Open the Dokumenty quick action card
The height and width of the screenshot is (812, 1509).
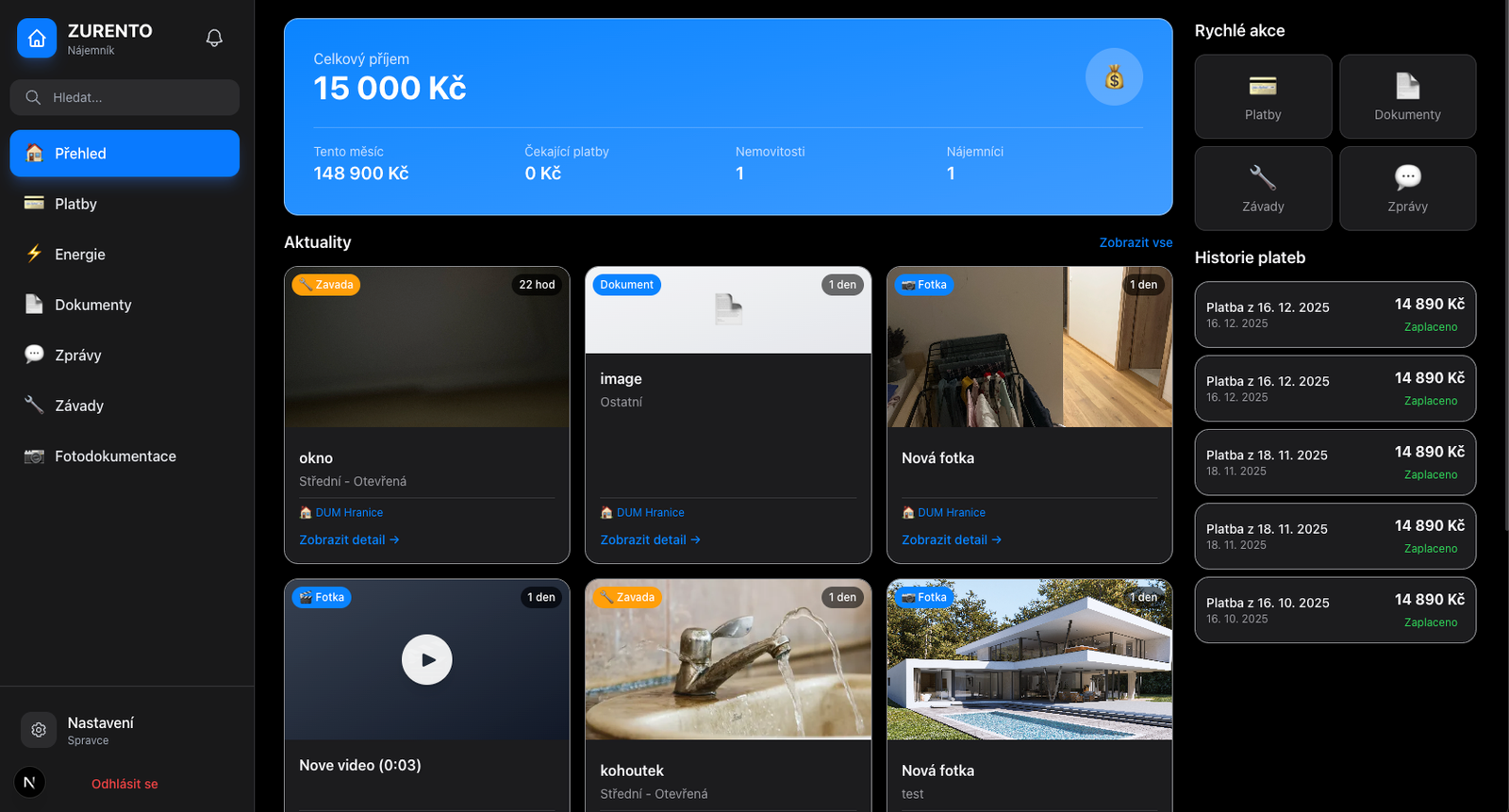click(1407, 96)
